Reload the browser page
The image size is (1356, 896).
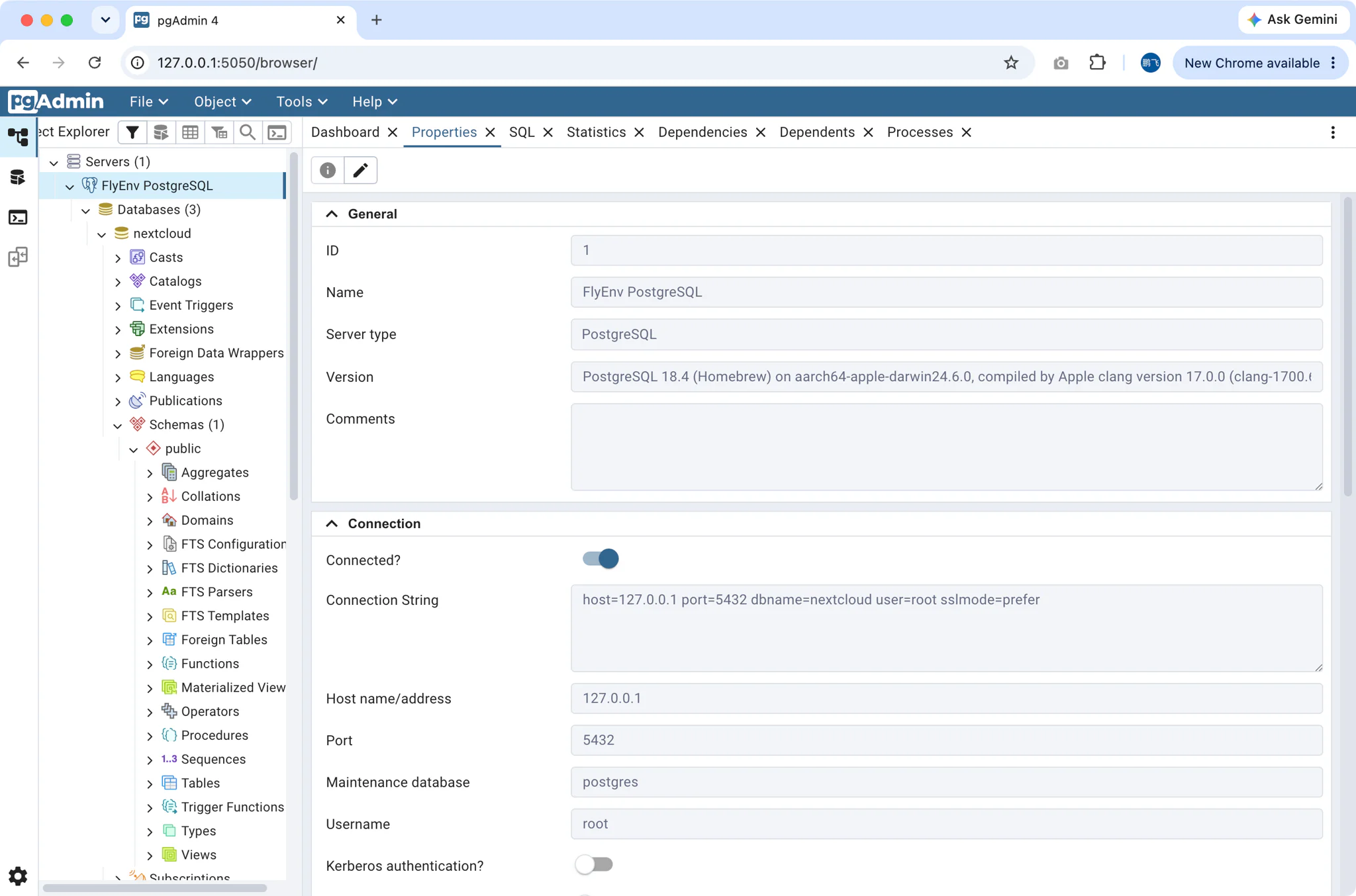[95, 63]
